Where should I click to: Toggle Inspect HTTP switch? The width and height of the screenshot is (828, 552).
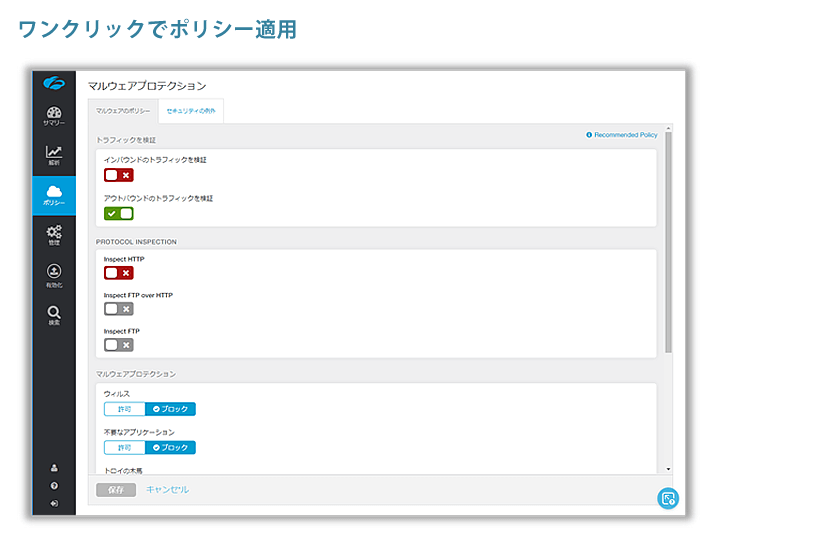[118, 273]
